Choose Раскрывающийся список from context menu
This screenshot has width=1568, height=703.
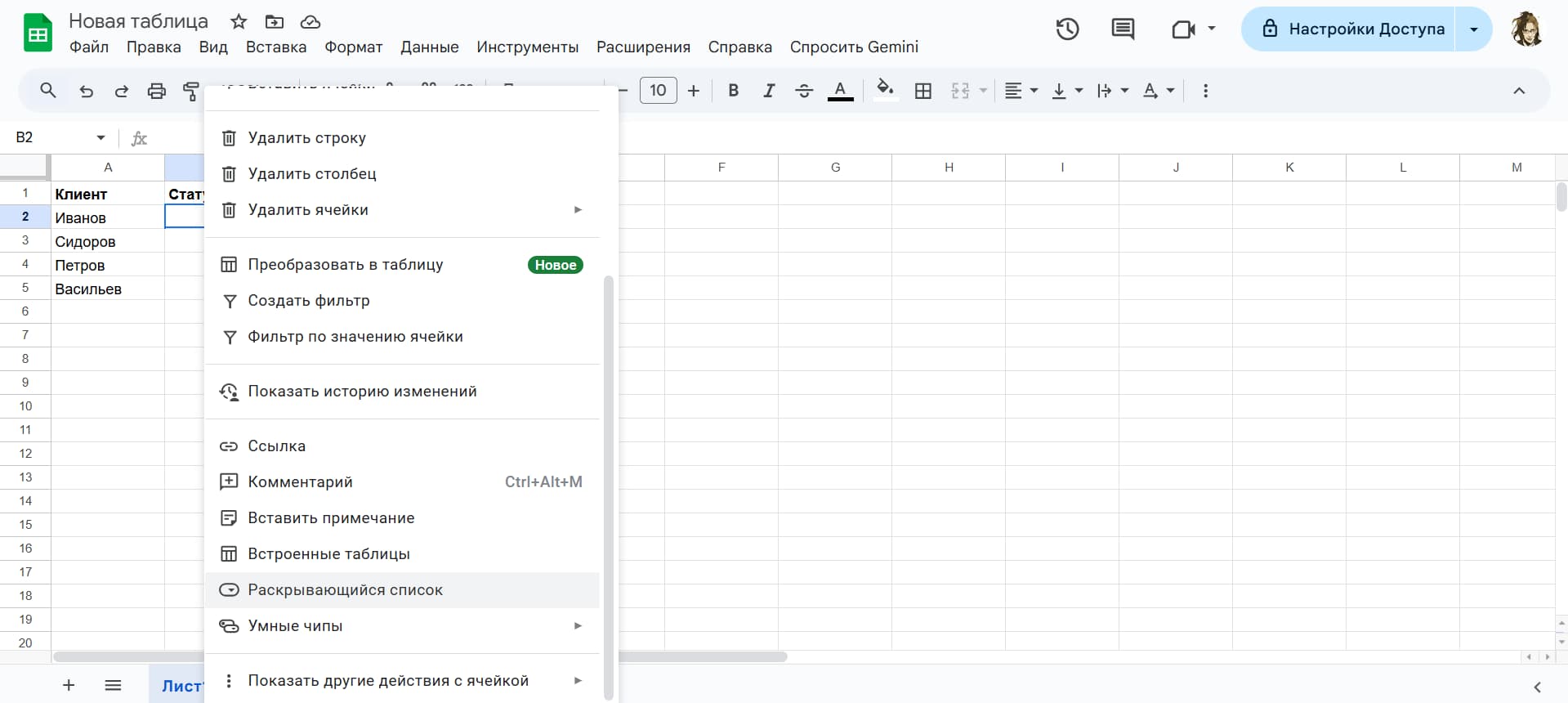[x=345, y=589]
